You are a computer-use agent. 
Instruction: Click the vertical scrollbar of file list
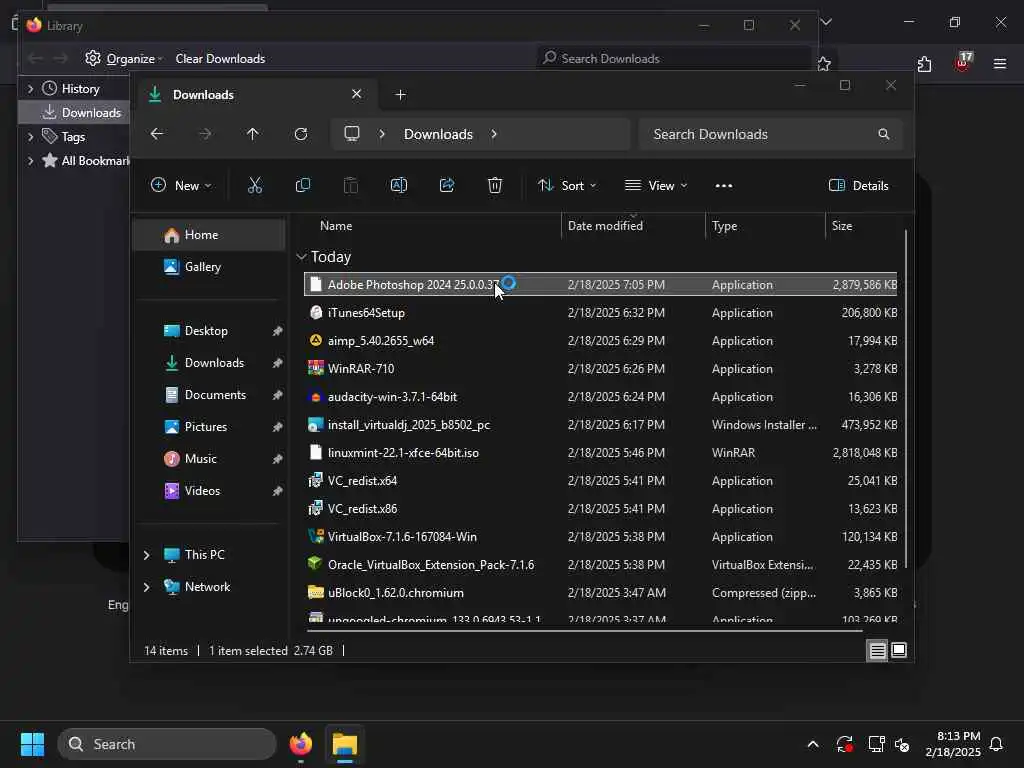(906, 398)
